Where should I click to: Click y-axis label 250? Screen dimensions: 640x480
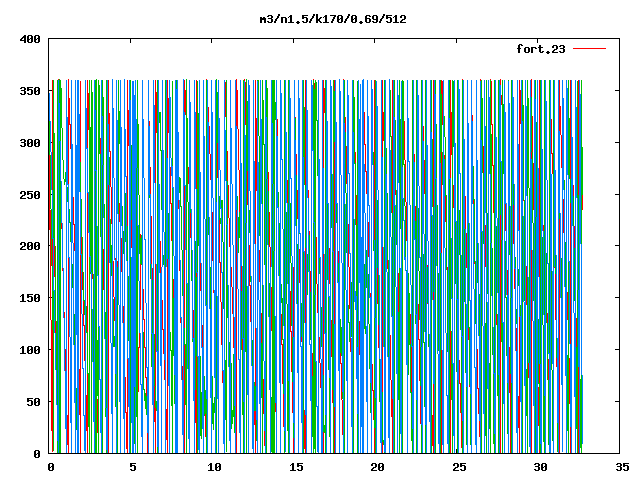click(x=30, y=195)
